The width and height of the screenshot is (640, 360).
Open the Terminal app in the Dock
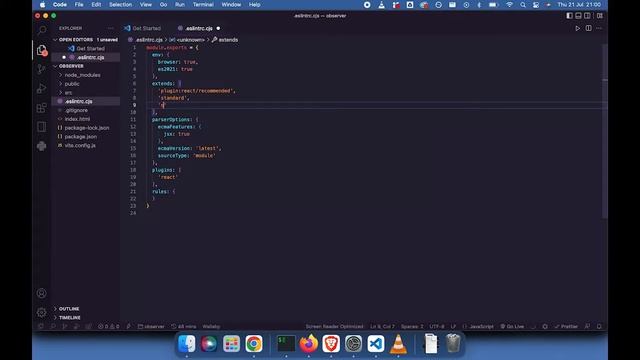[x=286, y=344]
